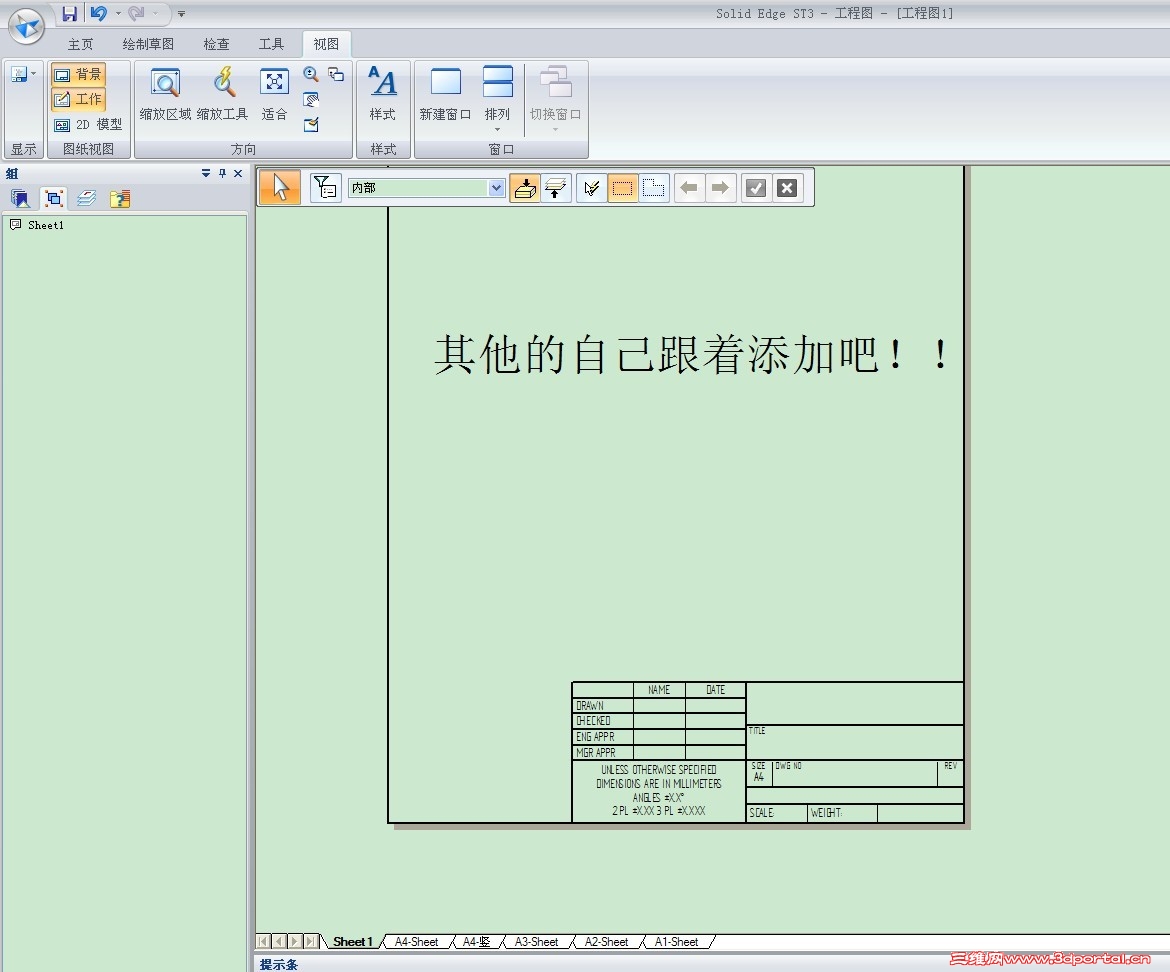
Task: Open the layers panel tab icon
Action: click(87, 198)
